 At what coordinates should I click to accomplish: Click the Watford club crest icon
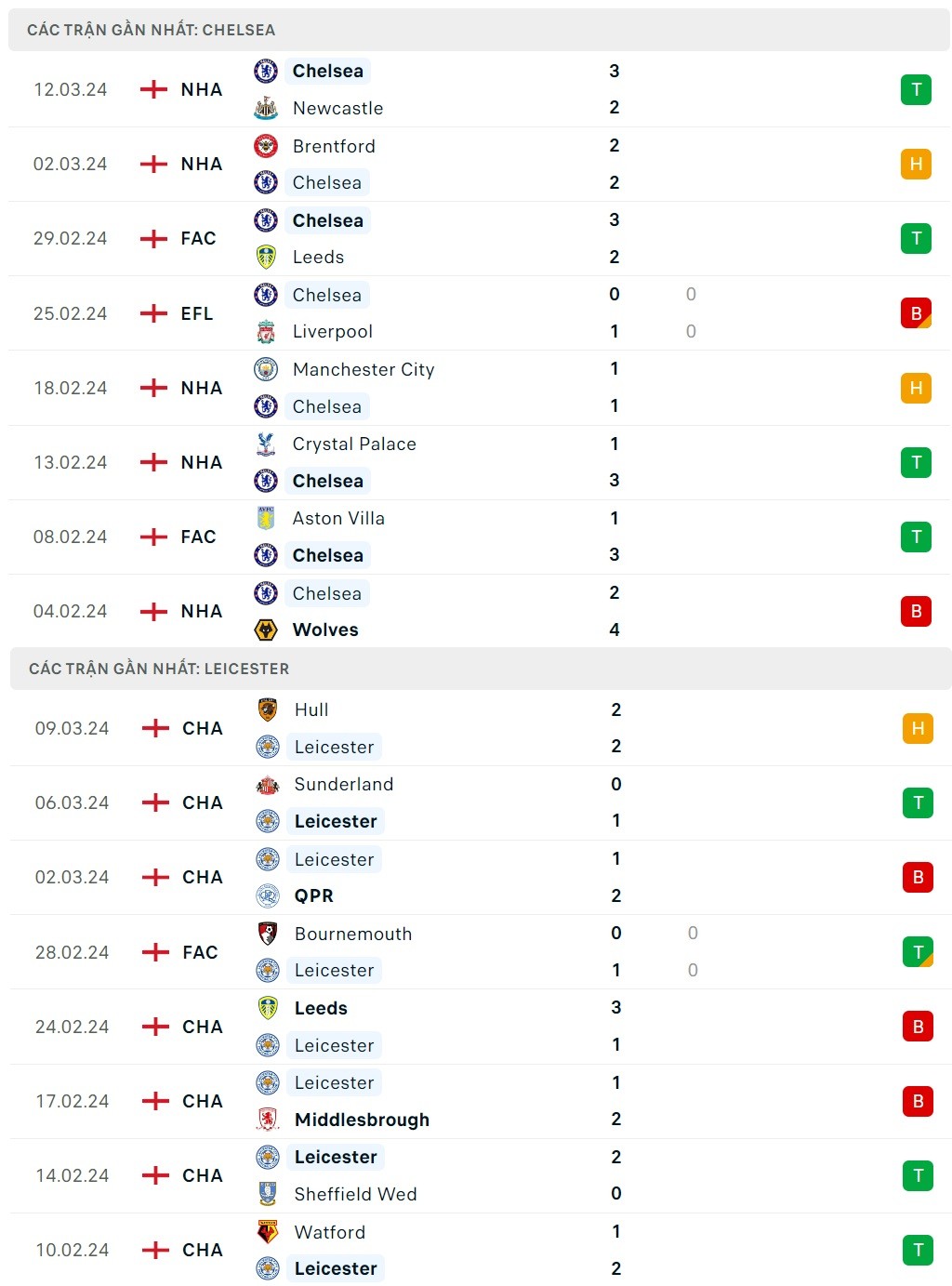pyautogui.click(x=268, y=1232)
